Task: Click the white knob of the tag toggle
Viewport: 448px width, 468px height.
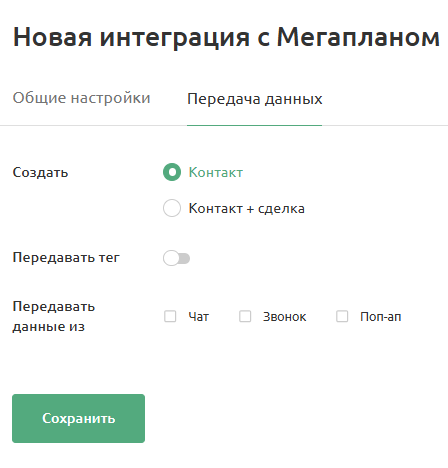Action: point(171,258)
